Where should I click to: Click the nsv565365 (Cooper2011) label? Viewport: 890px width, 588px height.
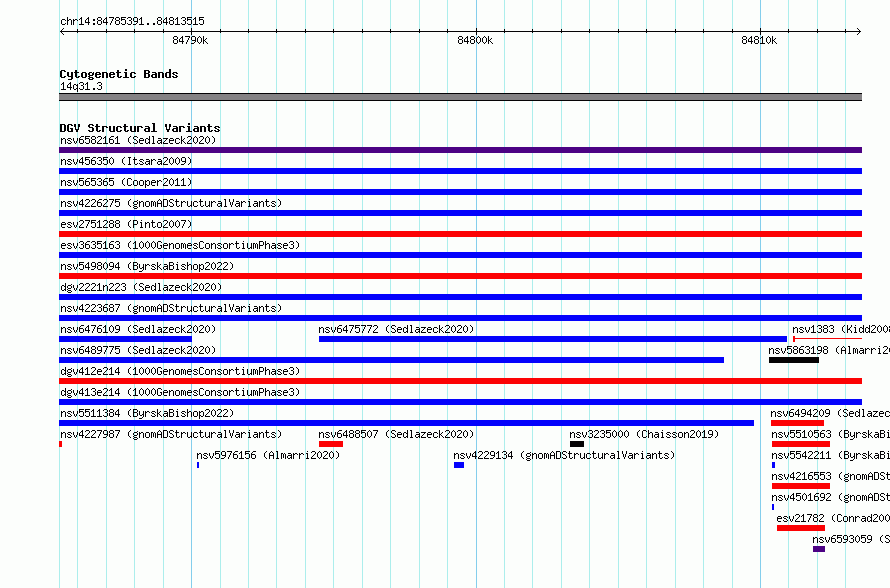coord(126,182)
